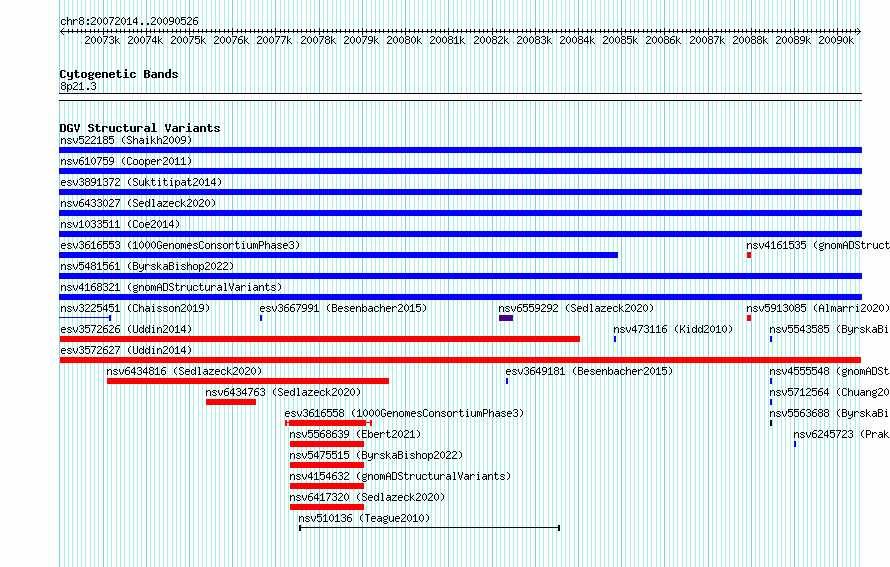Select nsv5543585 variant label
Image resolution: width=890 pixels, height=567 pixels.
pyautogui.click(x=829, y=329)
